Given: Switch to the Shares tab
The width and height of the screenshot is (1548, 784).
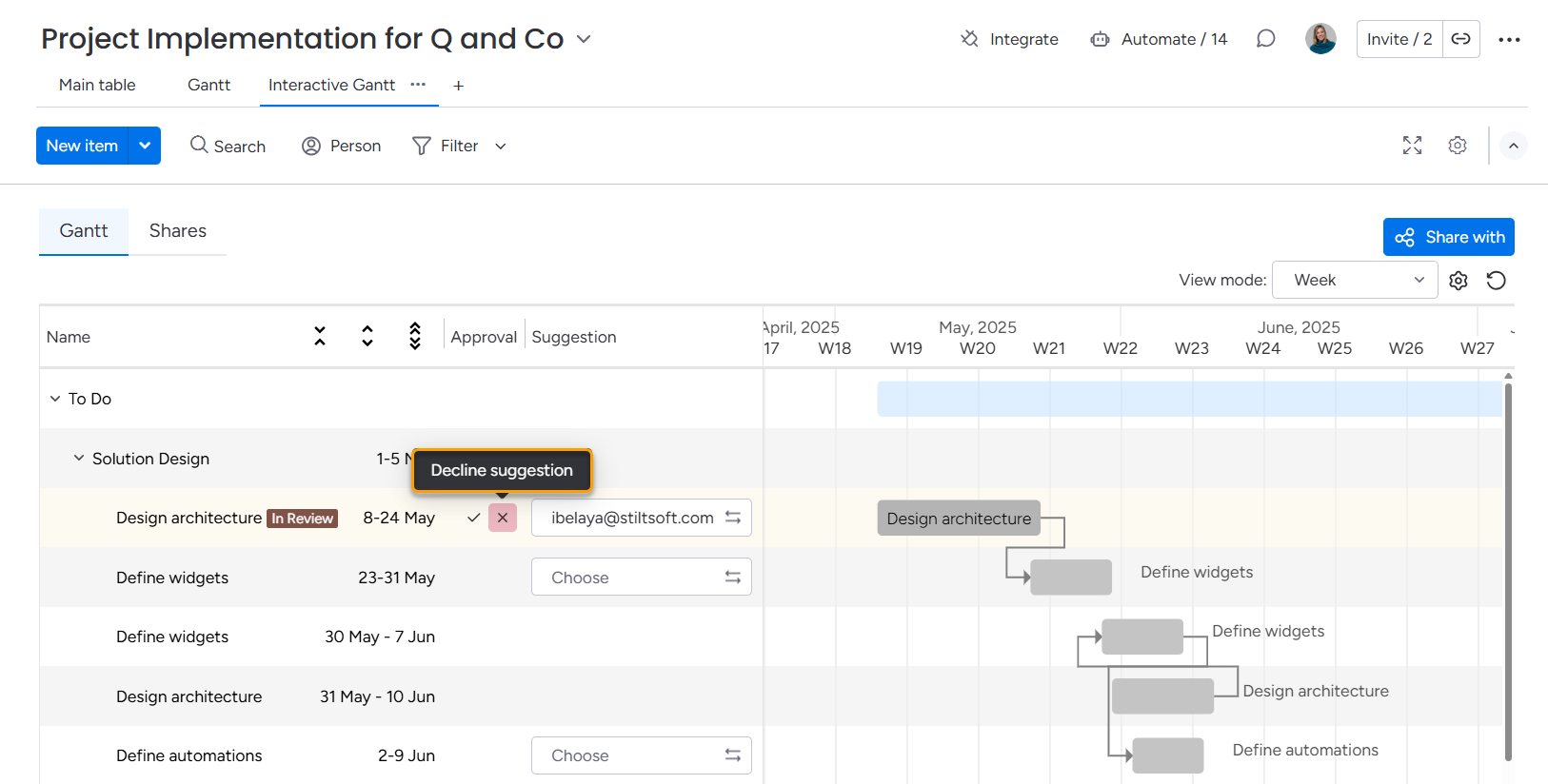Looking at the screenshot, I should (x=178, y=231).
